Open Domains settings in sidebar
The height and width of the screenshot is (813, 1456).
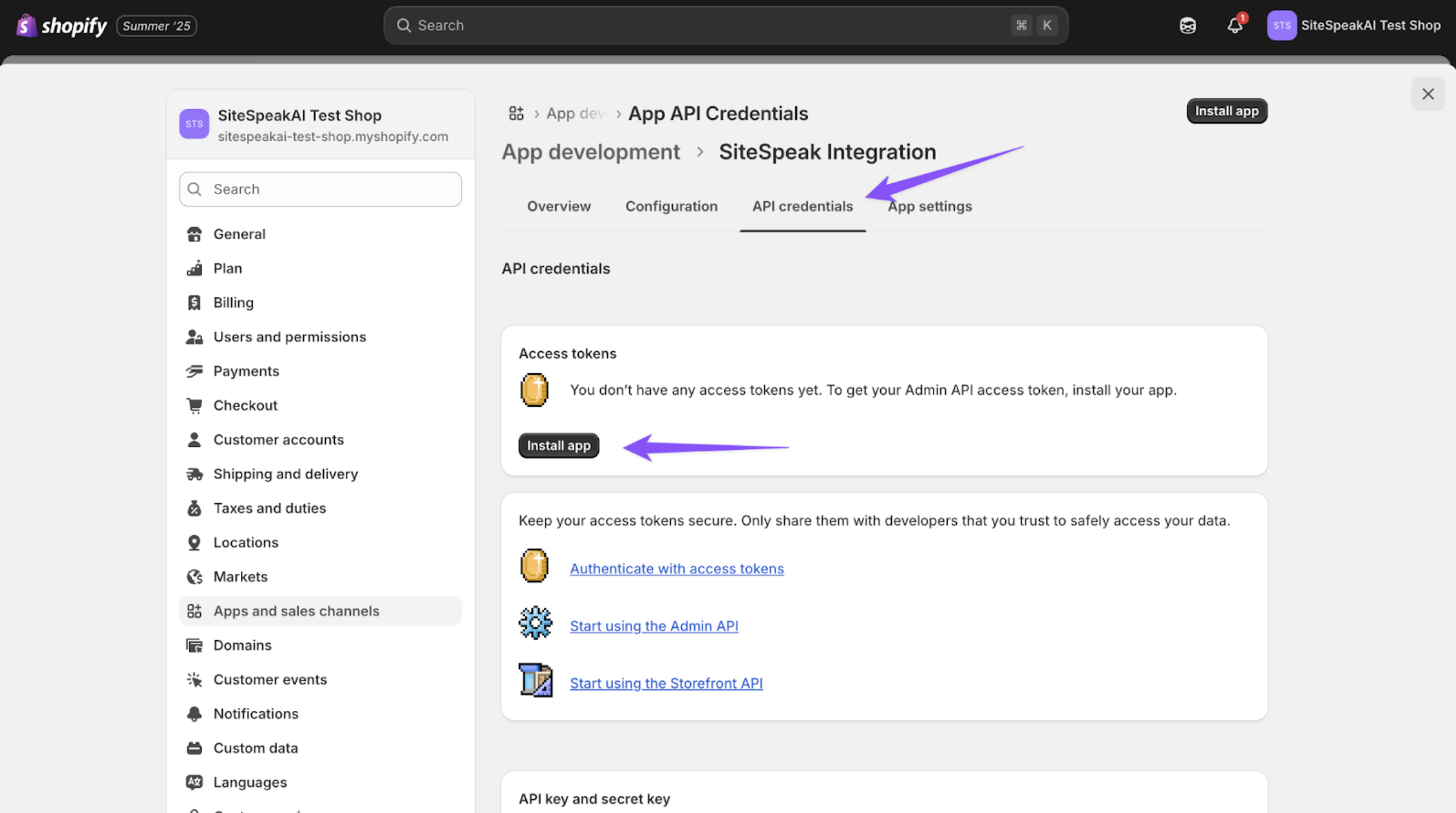tap(242, 645)
